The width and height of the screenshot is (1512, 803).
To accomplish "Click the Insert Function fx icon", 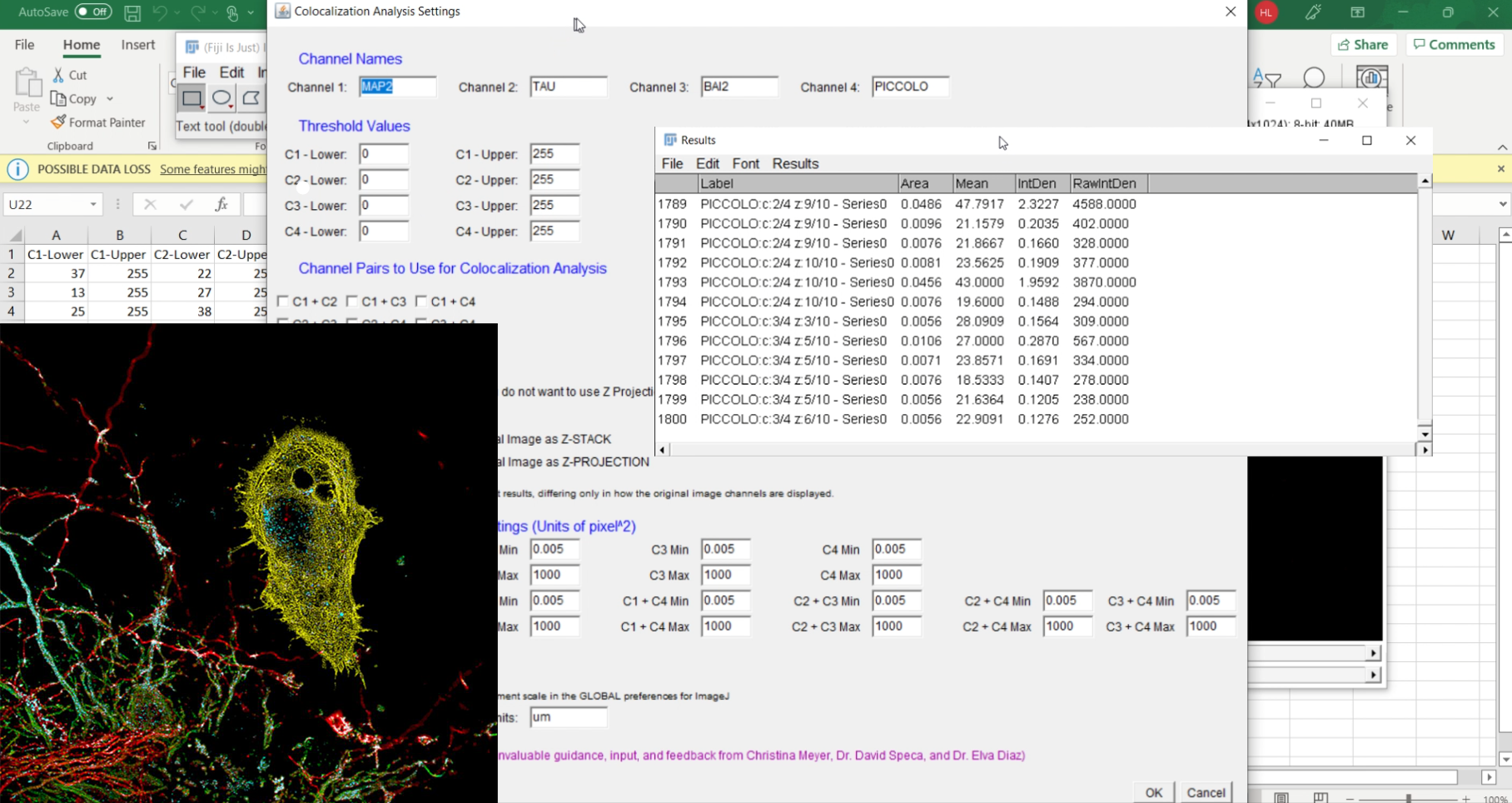I will pos(221,204).
